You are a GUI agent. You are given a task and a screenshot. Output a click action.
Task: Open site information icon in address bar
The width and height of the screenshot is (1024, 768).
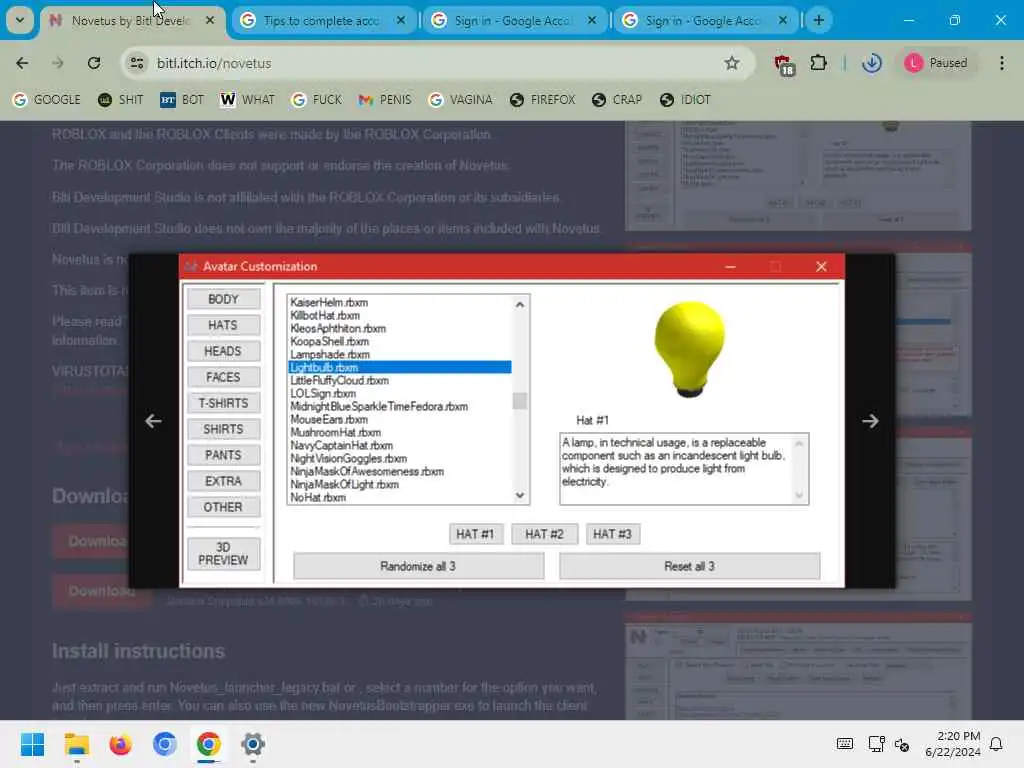point(136,63)
